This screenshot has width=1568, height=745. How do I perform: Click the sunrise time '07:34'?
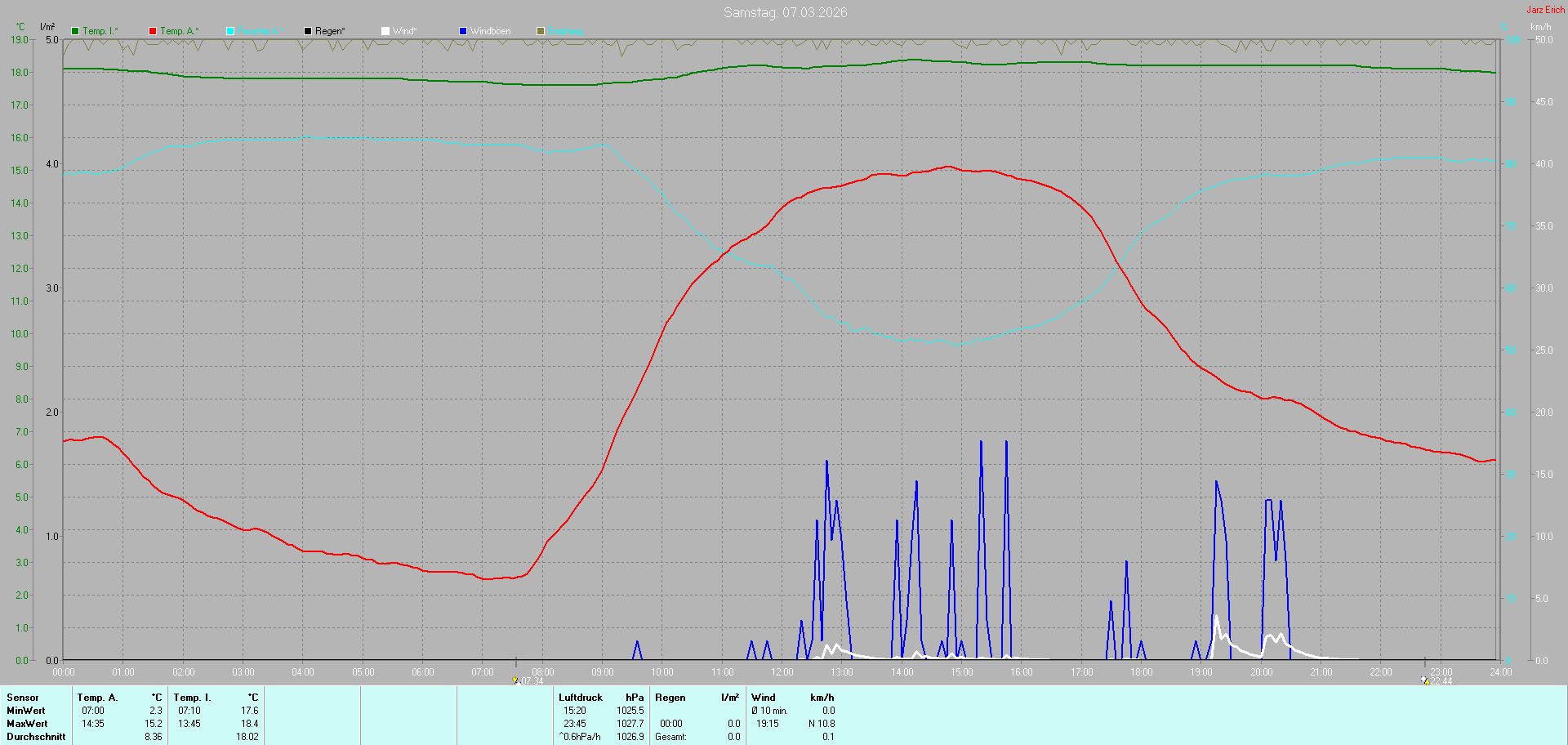pos(532,681)
